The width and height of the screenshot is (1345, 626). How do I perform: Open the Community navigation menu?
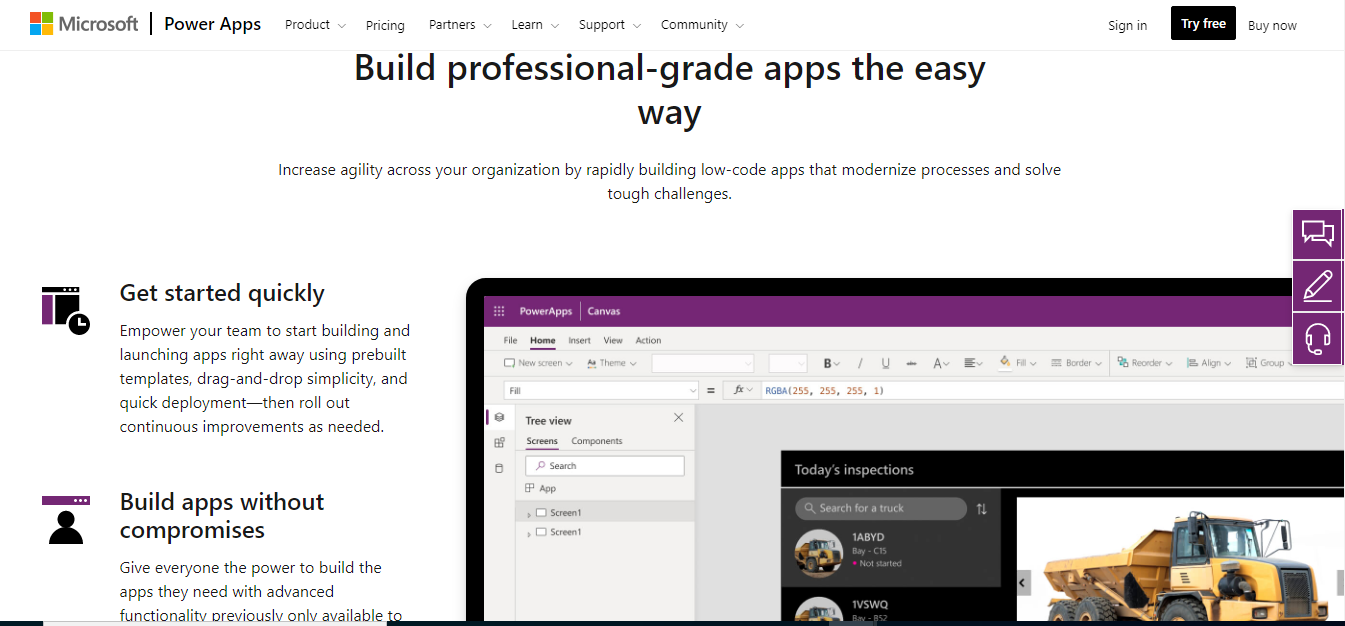click(702, 25)
